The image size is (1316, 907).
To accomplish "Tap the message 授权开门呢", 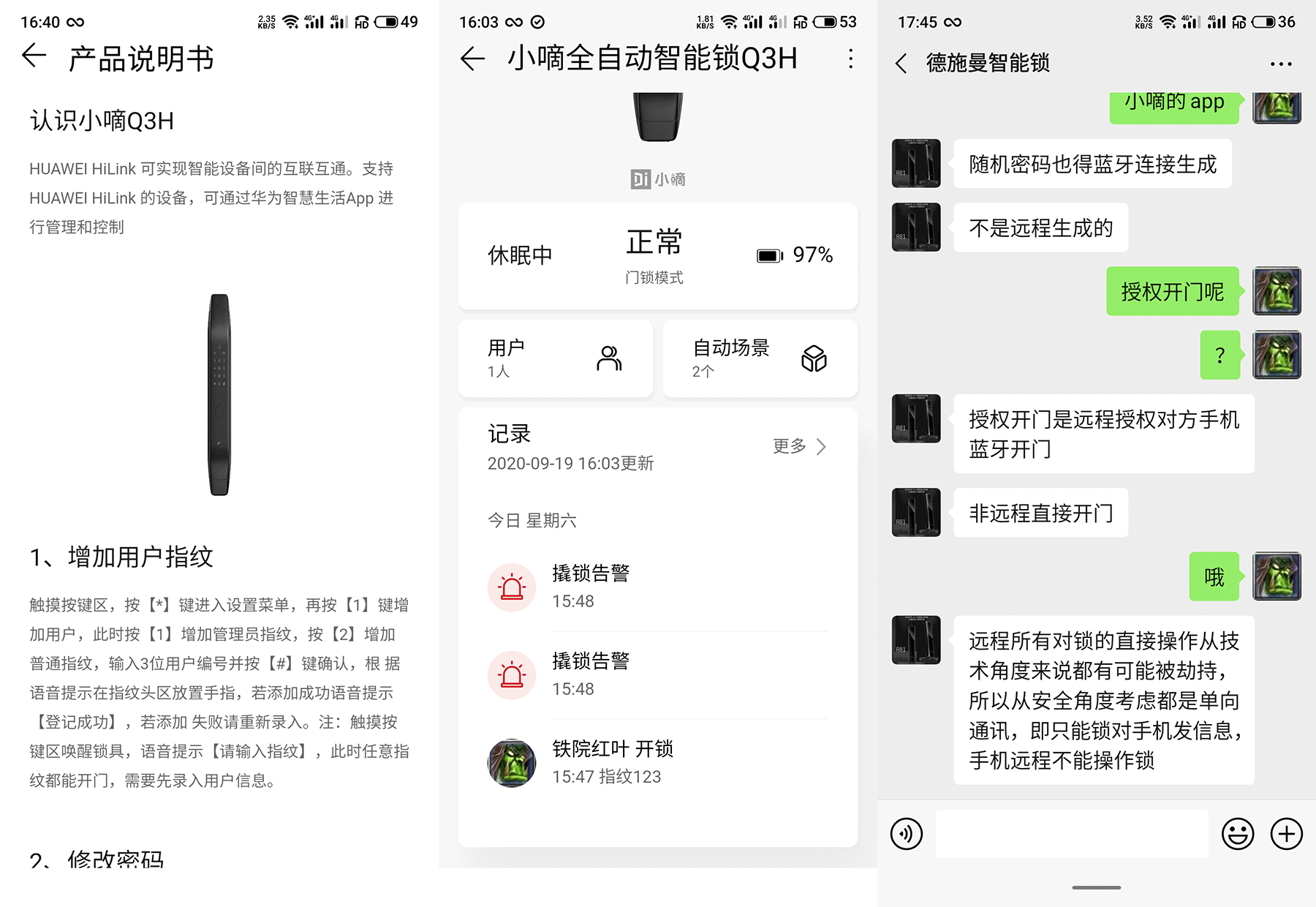I will point(1173,291).
